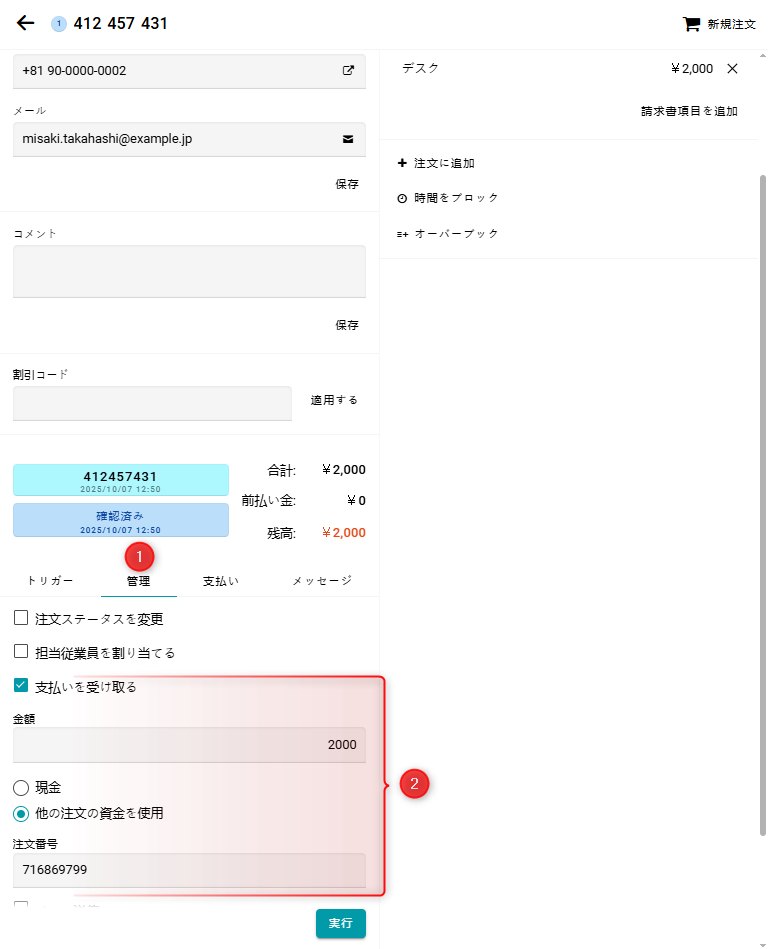Open new order via cart icon
The height and width of the screenshot is (949, 768).
[x=691, y=24]
